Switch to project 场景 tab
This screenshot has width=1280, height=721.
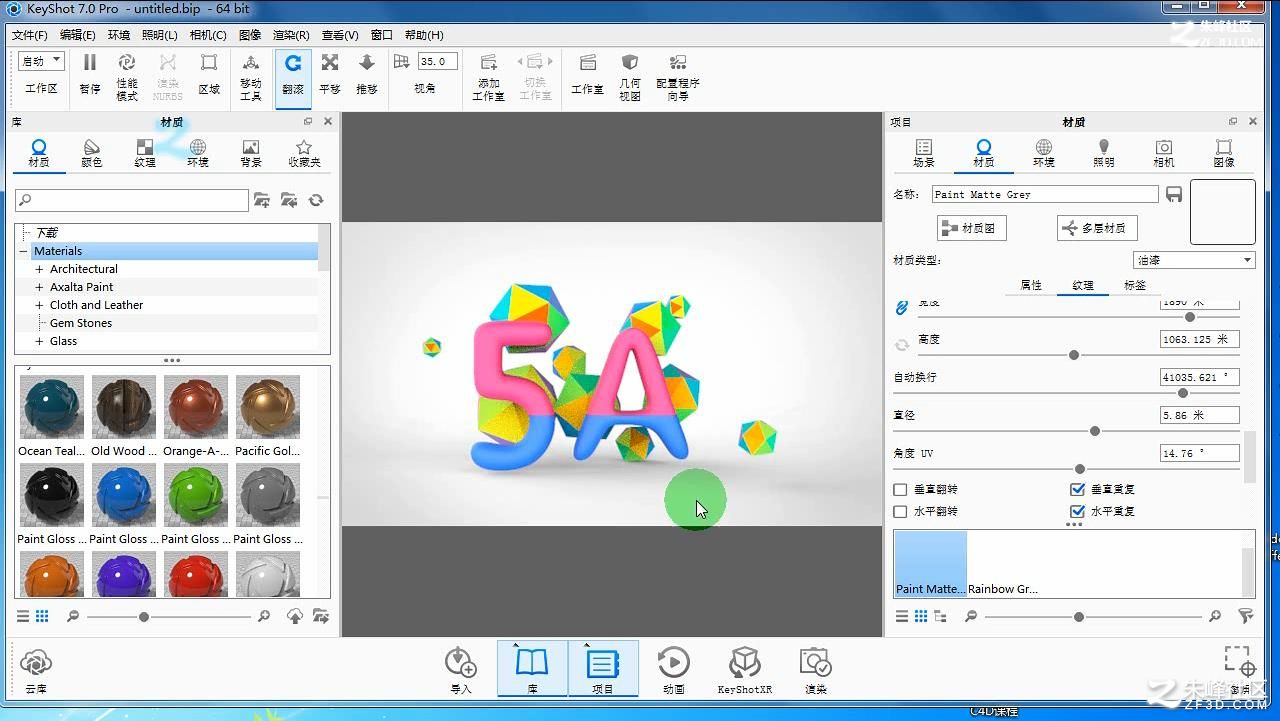tap(924, 153)
